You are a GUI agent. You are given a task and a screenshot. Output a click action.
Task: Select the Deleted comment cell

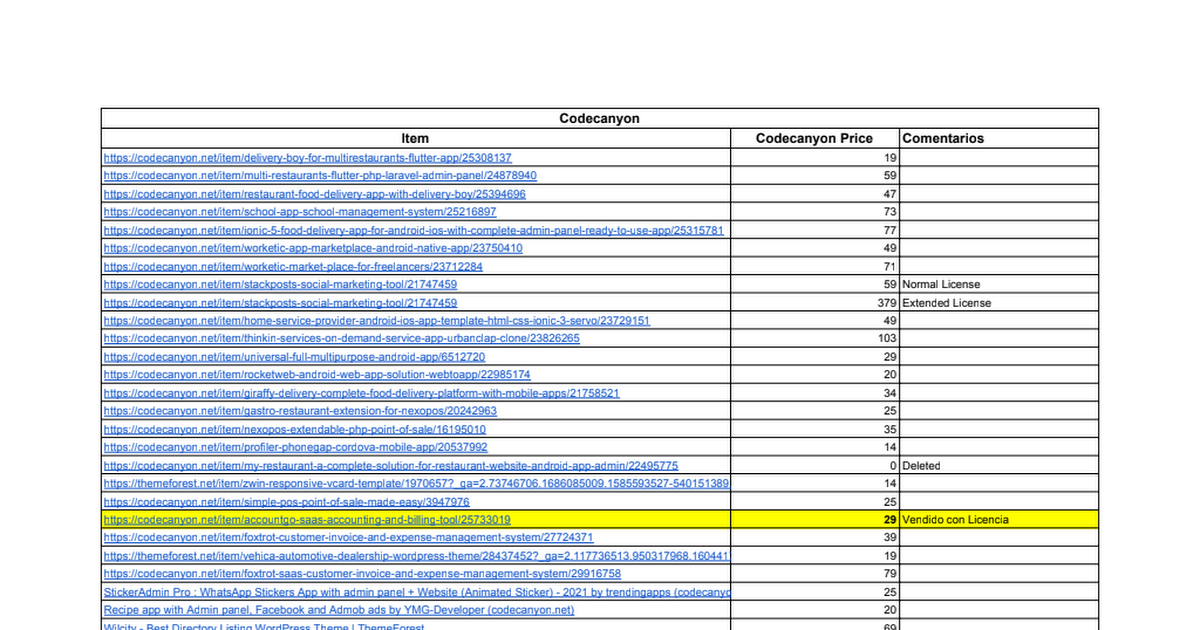click(999, 465)
